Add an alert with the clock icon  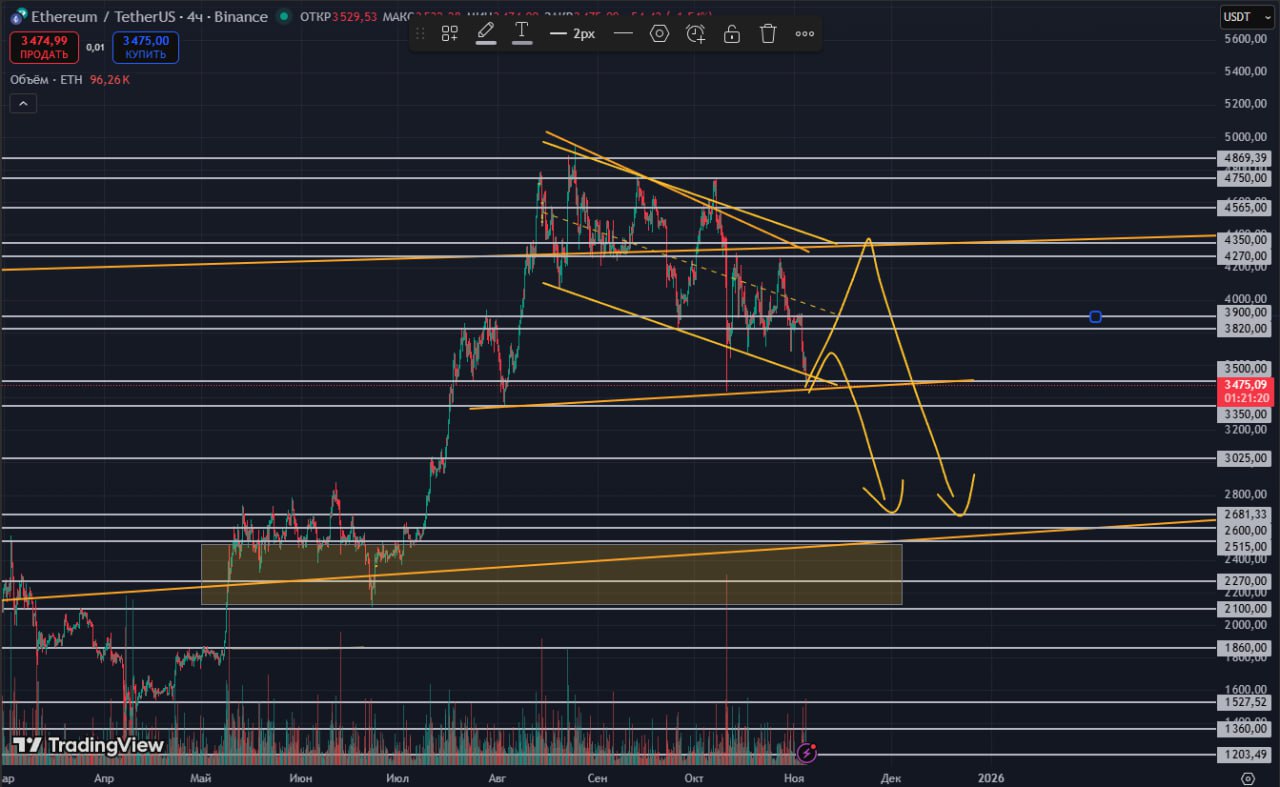(x=695, y=34)
